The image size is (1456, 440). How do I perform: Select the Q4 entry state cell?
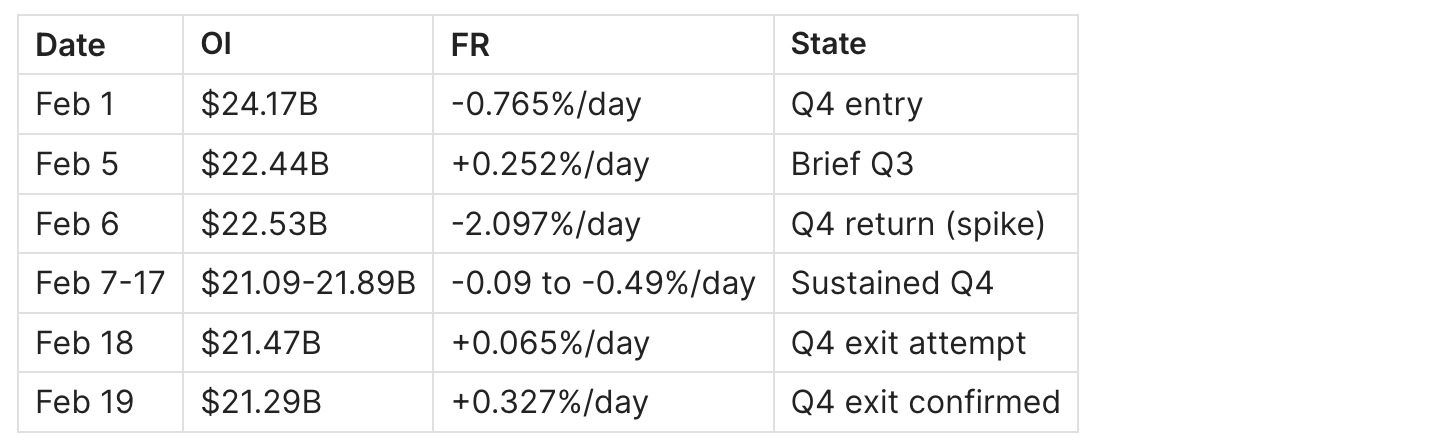(856, 104)
